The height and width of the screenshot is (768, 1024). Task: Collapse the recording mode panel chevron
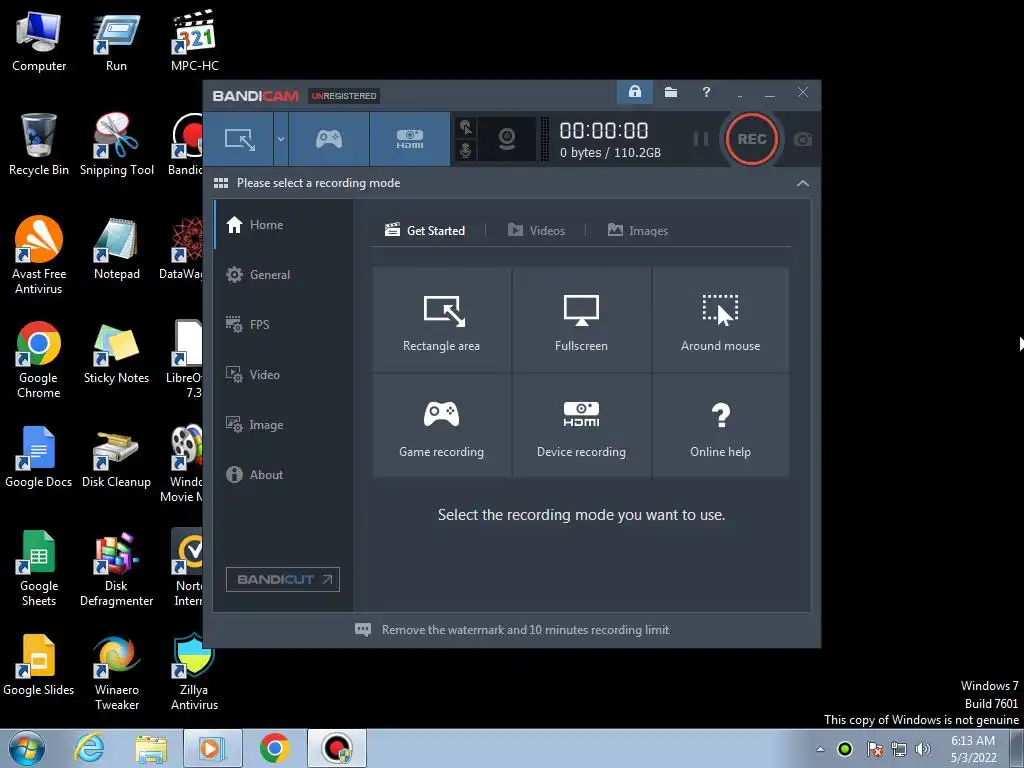point(803,184)
